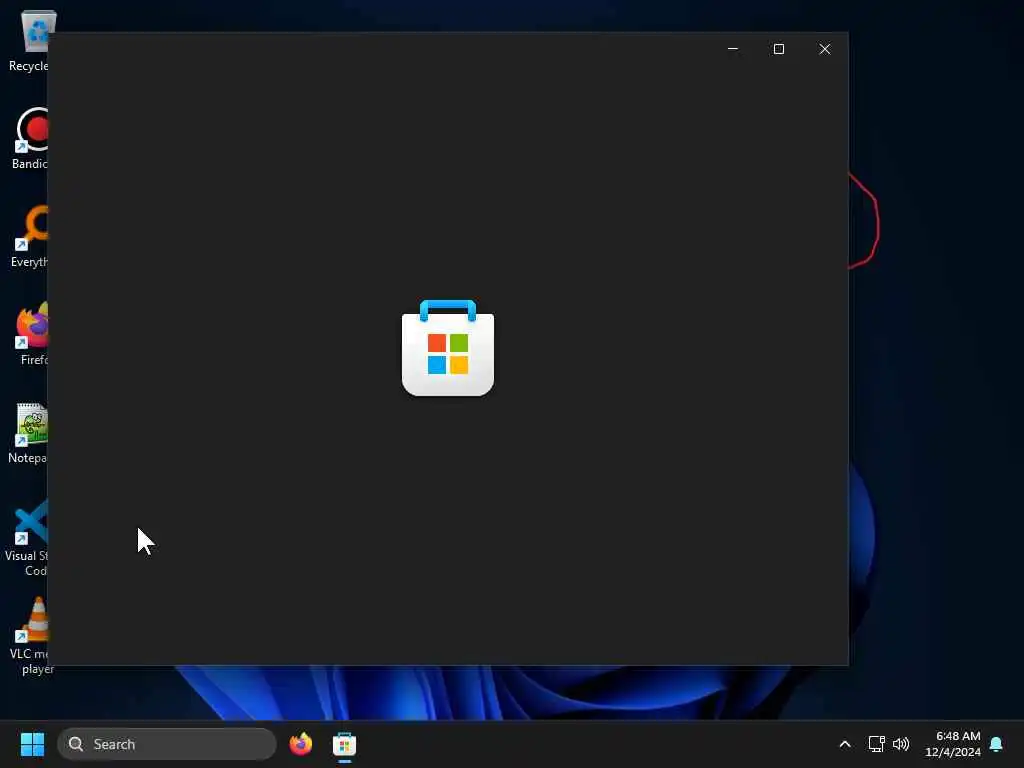Viewport: 1024px width, 768px height.
Task: Select the VLC media player desktop shortcut
Action: pyautogui.click(x=30, y=635)
